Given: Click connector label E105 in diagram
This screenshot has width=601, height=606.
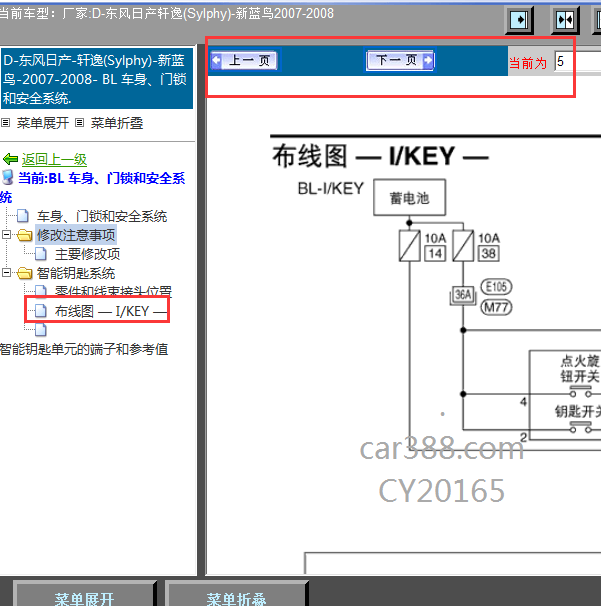Looking at the screenshot, I should 496,287.
